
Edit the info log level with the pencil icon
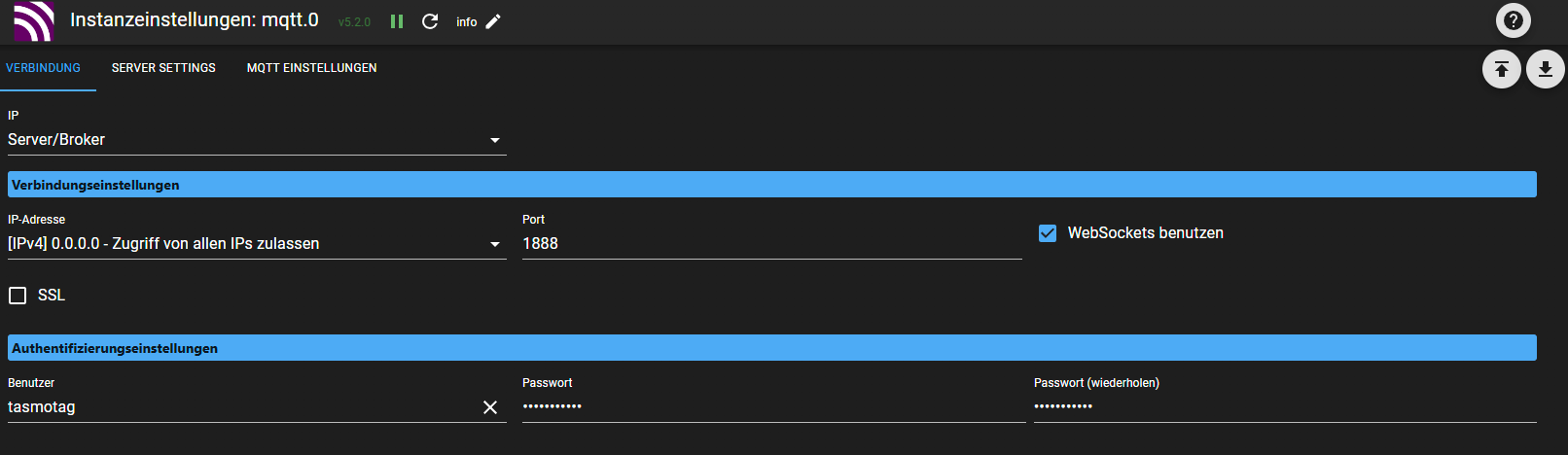point(493,21)
